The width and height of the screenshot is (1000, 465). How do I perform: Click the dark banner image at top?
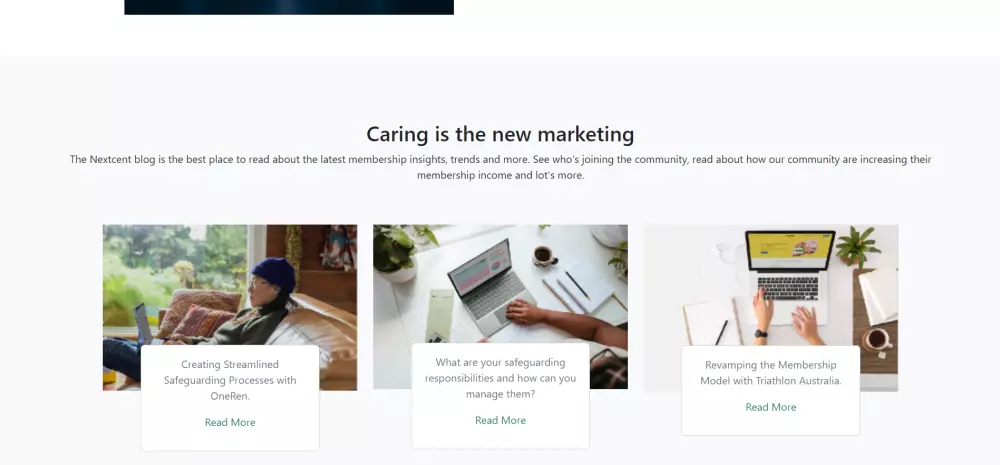[x=288, y=7]
